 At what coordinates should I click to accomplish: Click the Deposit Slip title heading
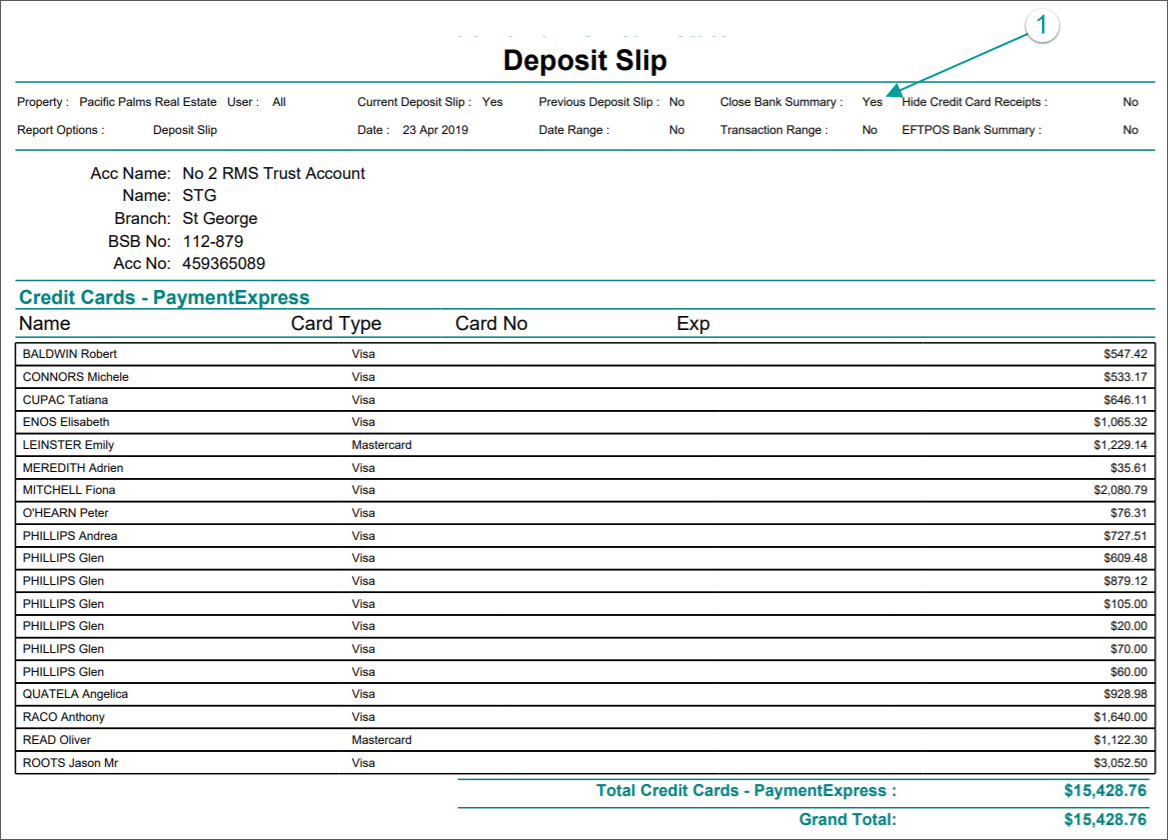click(x=585, y=60)
